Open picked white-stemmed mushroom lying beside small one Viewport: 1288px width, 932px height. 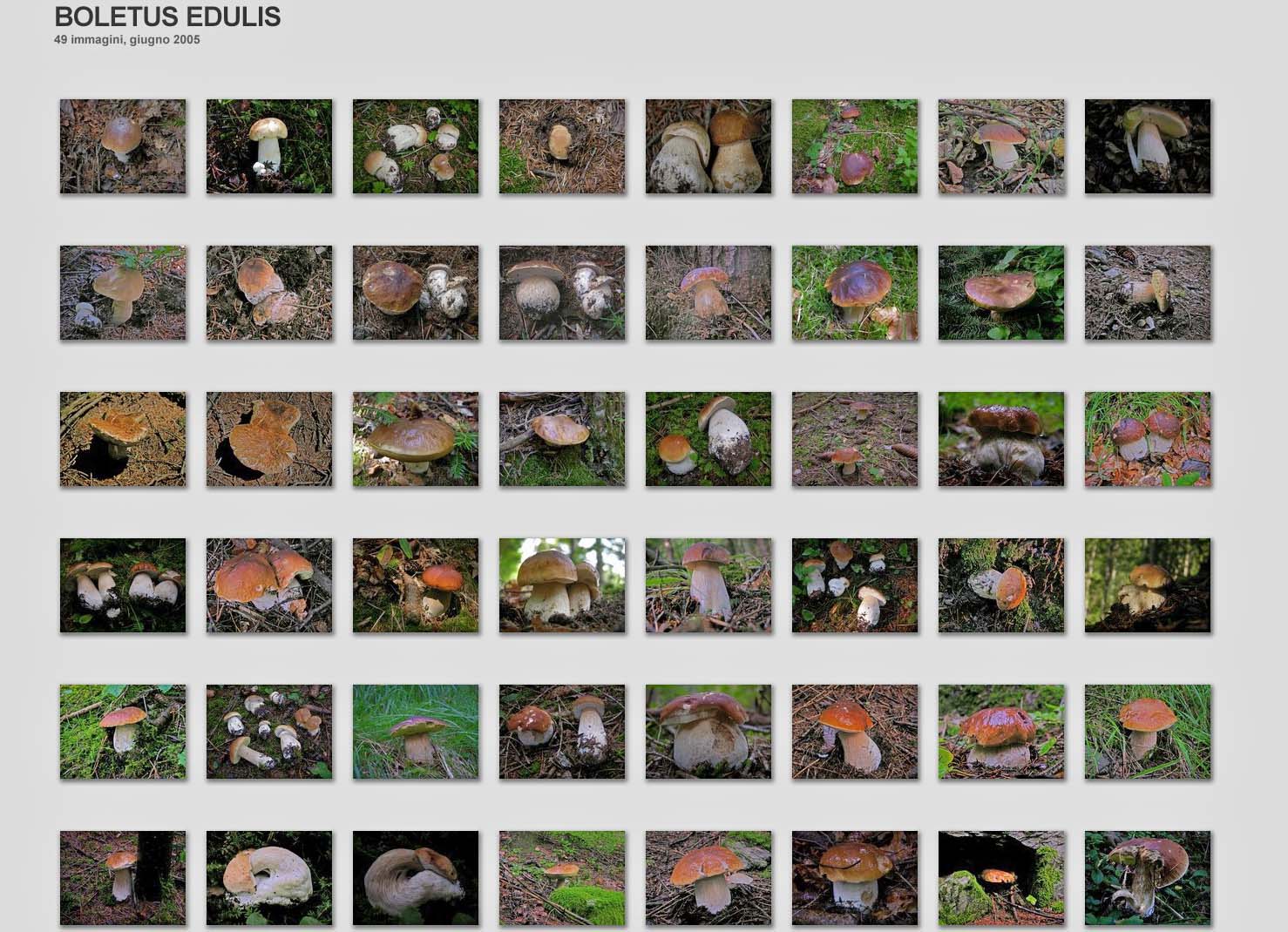(708, 439)
